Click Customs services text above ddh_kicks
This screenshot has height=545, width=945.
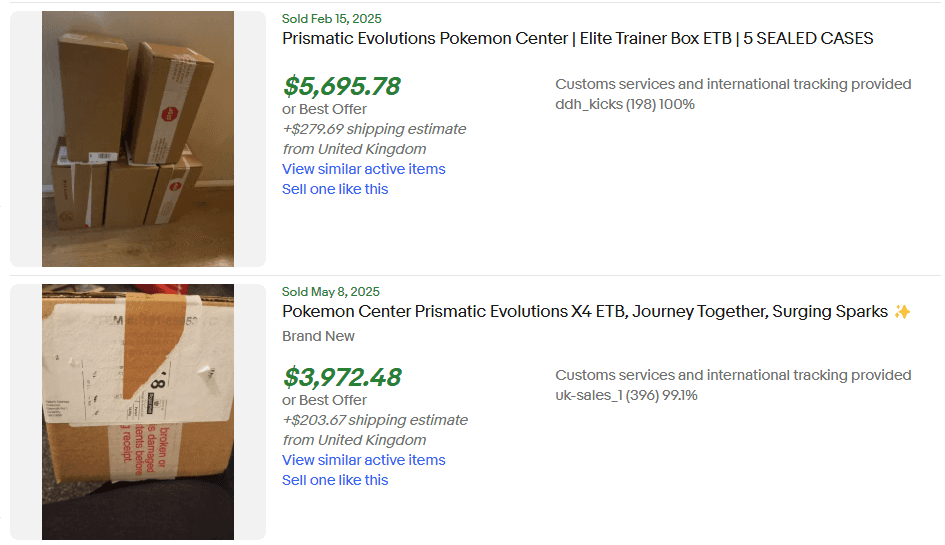(x=733, y=84)
